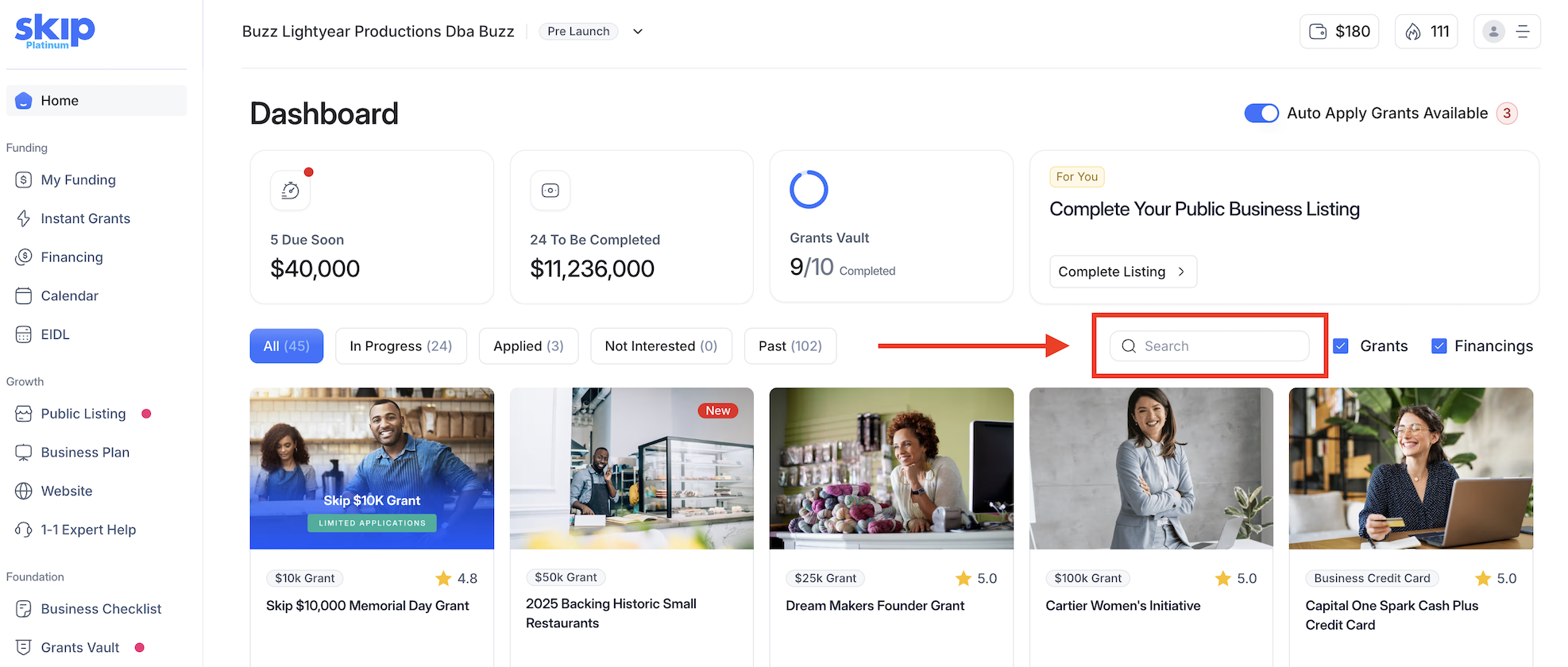Viewport: 1568px width, 667px height.
Task: Click the 1-1 Expert Help headset icon
Action: pyautogui.click(x=24, y=530)
